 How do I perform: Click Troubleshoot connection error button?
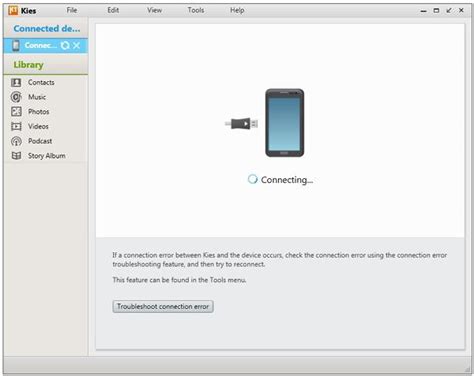(x=163, y=306)
